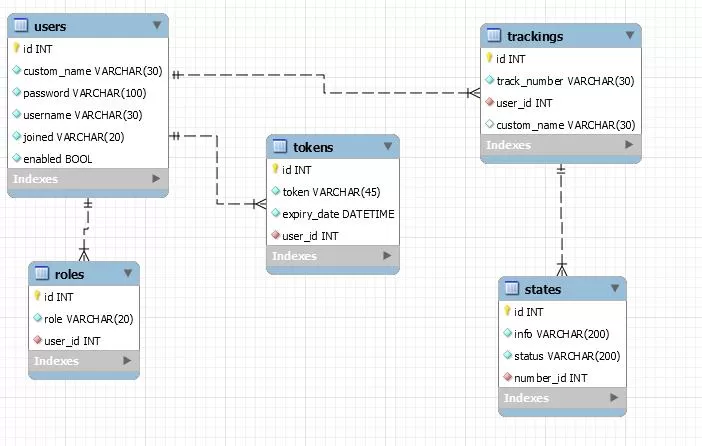
Task: Click diamond icon beside users custom_name
Action: [x=17, y=70]
